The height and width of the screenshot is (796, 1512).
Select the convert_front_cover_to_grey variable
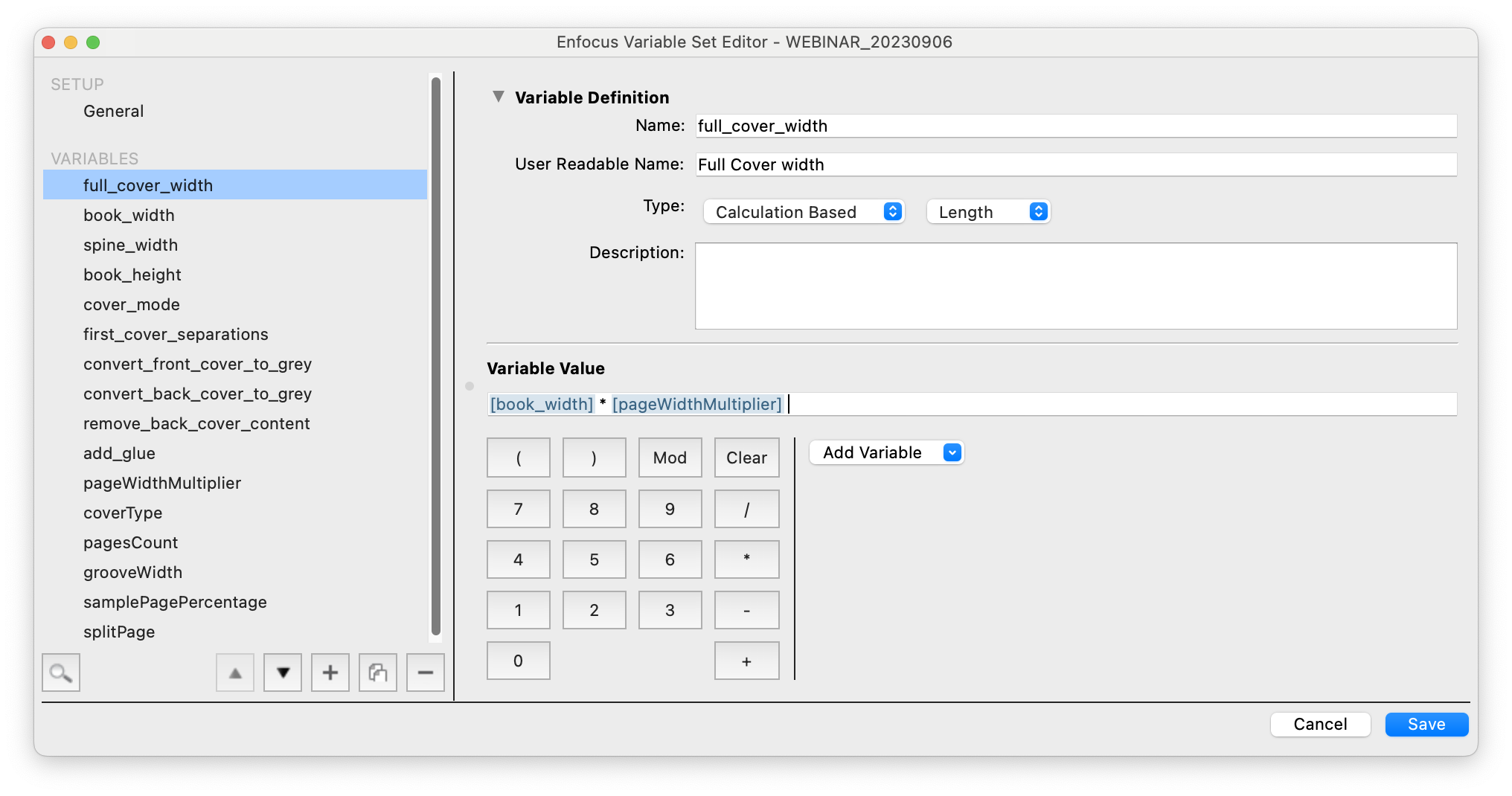click(x=235, y=364)
